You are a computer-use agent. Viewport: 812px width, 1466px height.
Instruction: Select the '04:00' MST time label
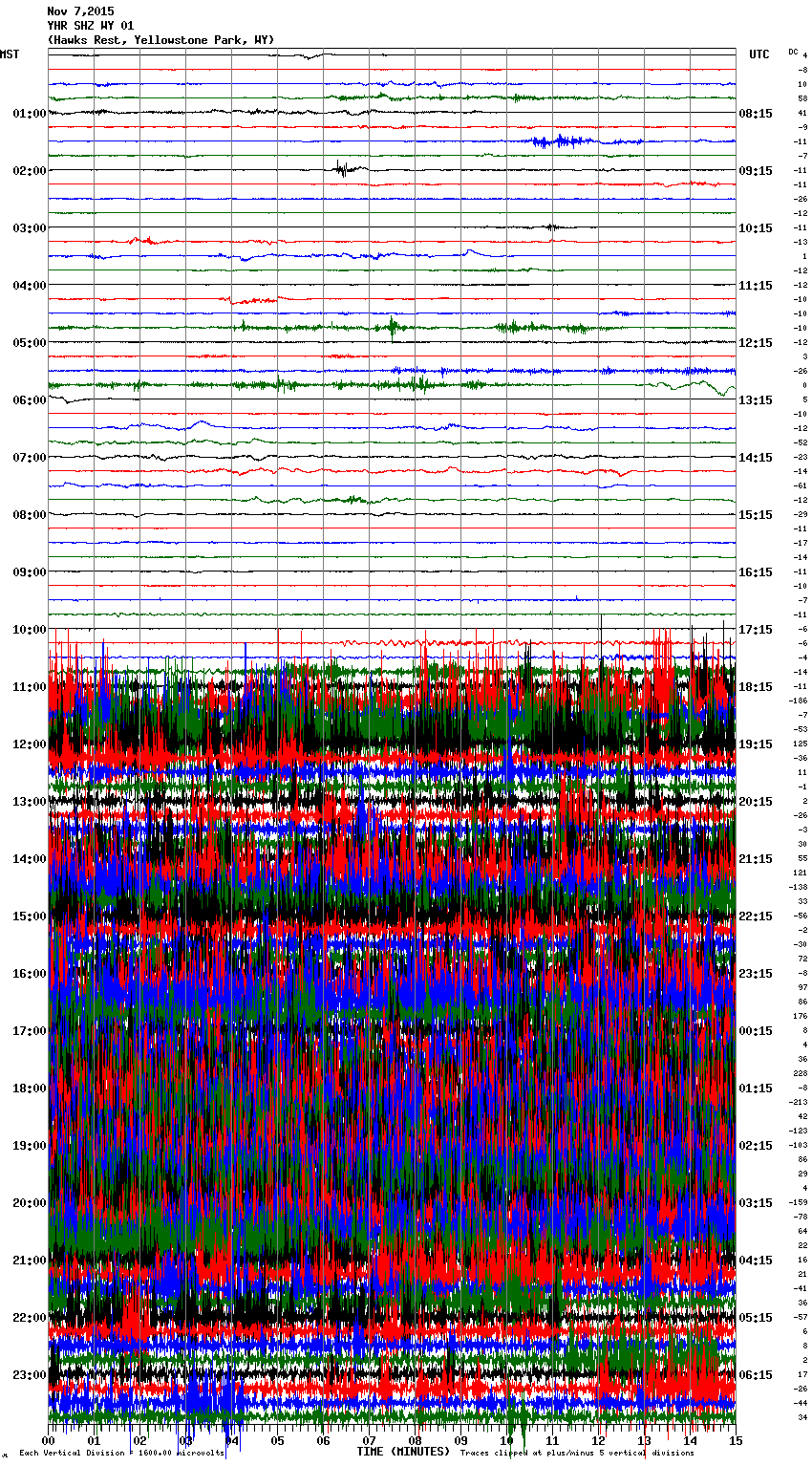click(30, 286)
